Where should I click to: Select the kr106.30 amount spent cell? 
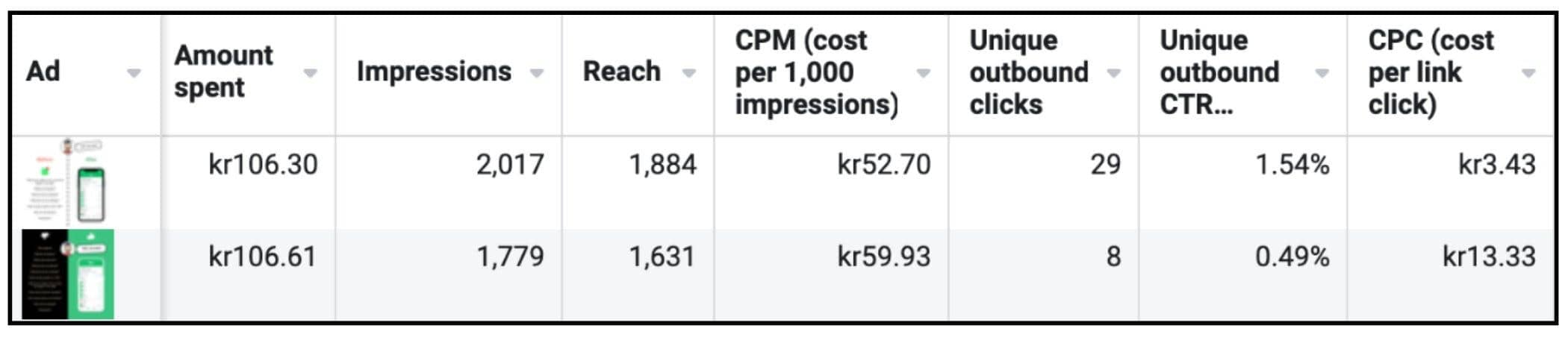(263, 164)
